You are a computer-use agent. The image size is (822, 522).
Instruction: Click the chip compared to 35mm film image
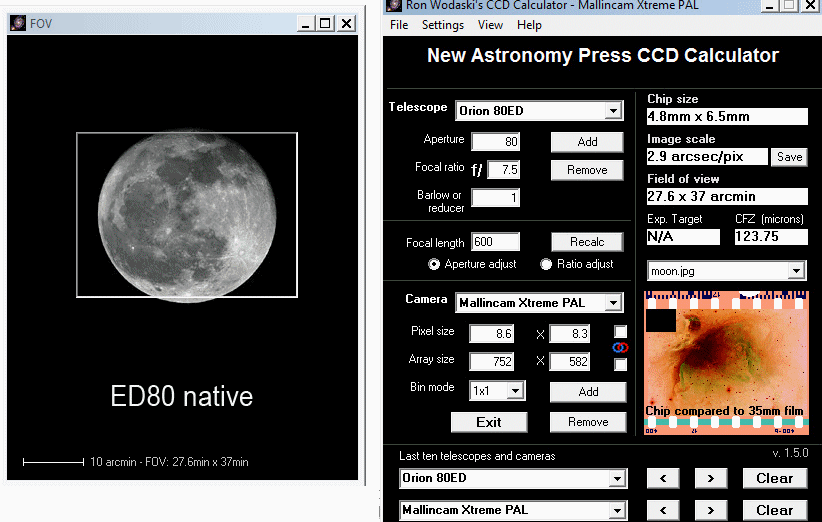tap(726, 363)
